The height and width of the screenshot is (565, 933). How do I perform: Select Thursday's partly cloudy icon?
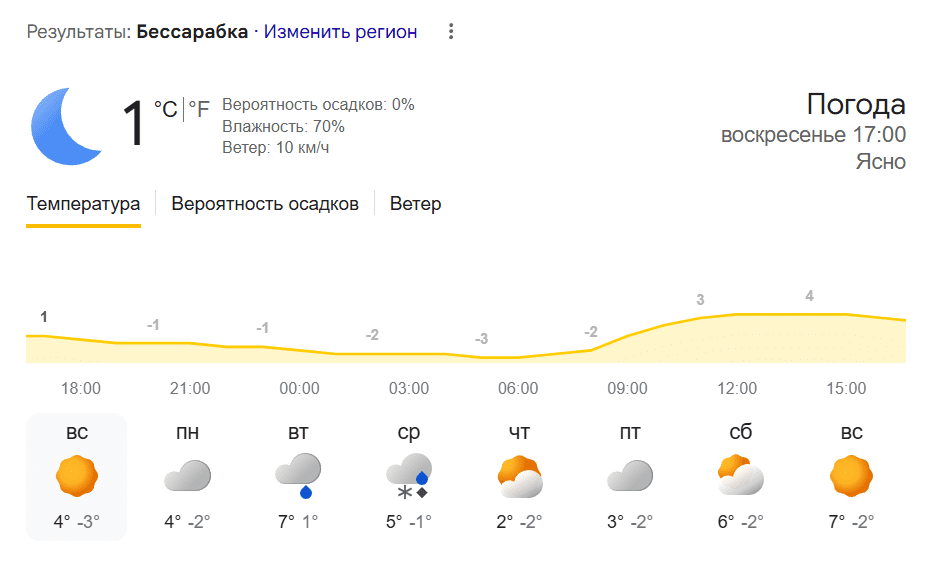(x=519, y=476)
